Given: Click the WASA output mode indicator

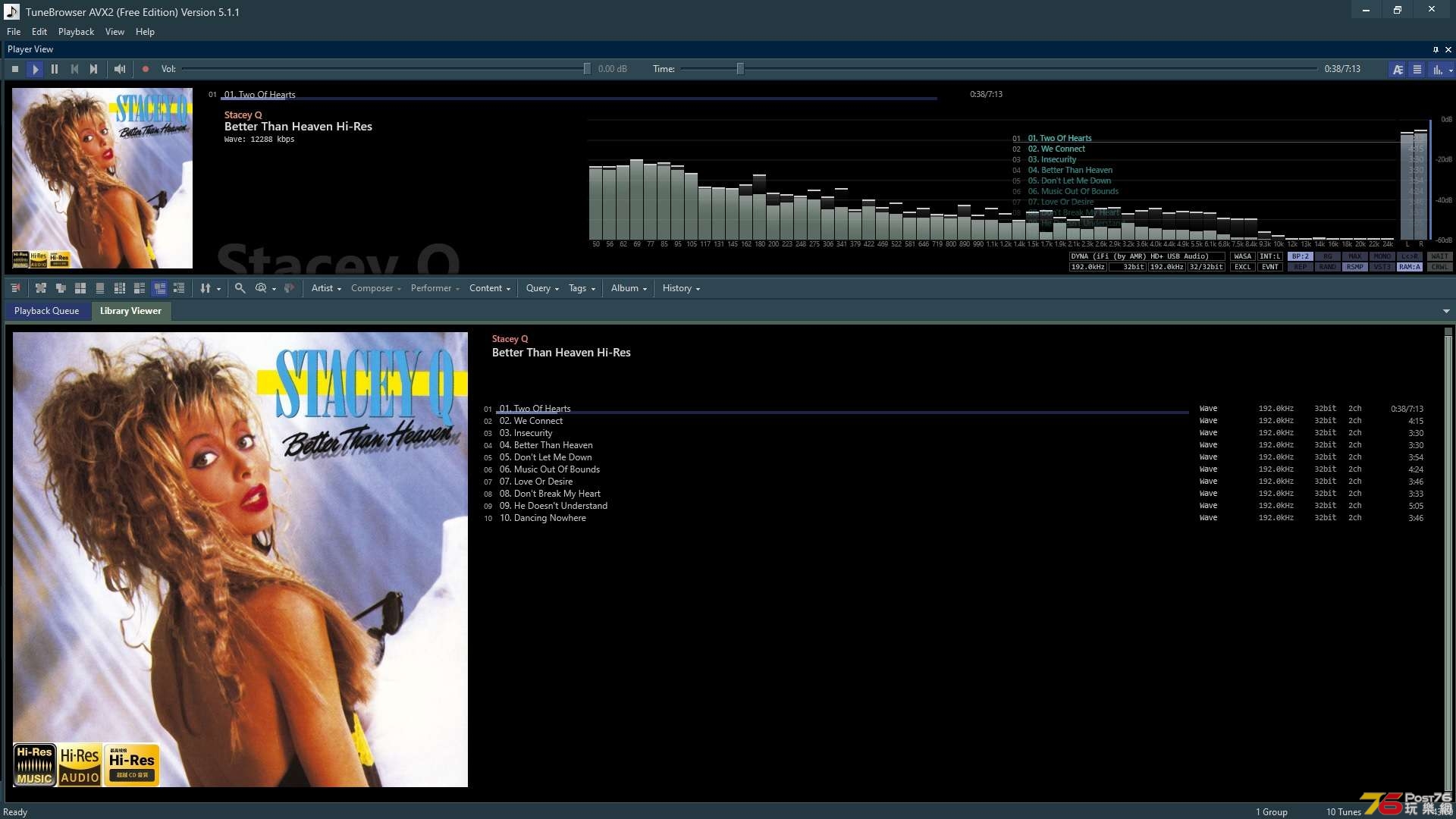Looking at the screenshot, I should pos(1243,256).
